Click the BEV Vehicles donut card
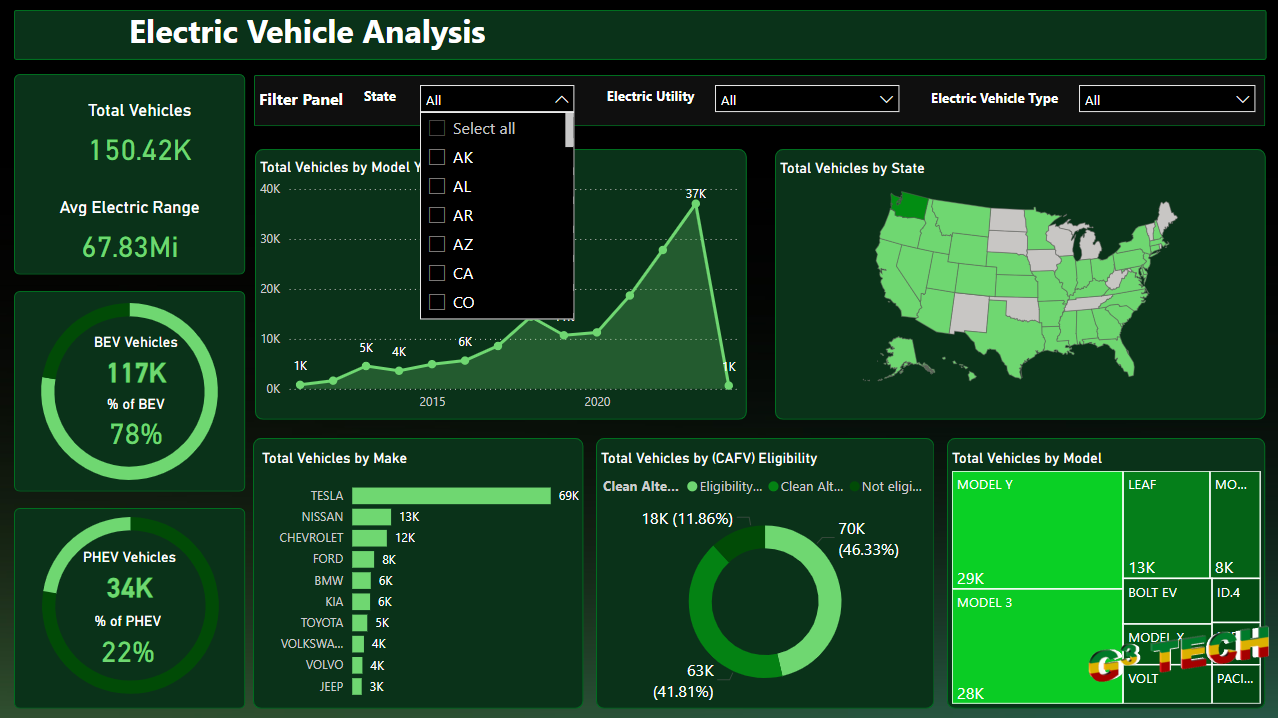The image size is (1278, 718). tap(129, 391)
